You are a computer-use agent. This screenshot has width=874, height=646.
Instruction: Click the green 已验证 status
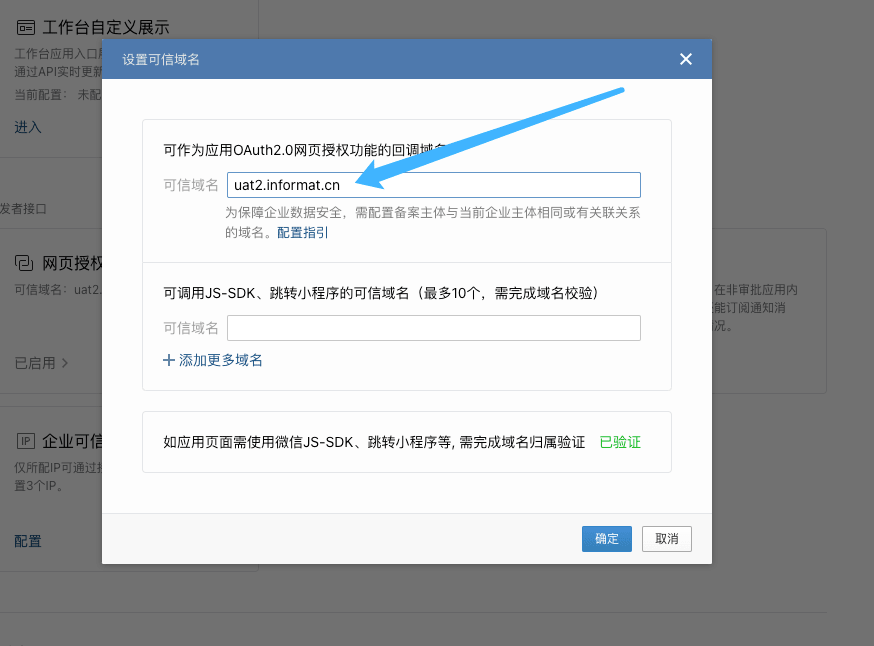(619, 442)
